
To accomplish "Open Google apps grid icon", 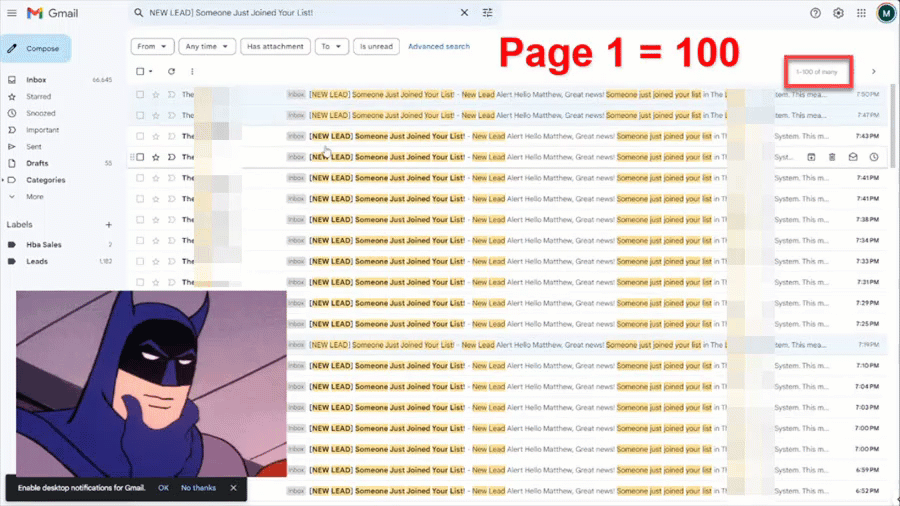I will [x=862, y=13].
